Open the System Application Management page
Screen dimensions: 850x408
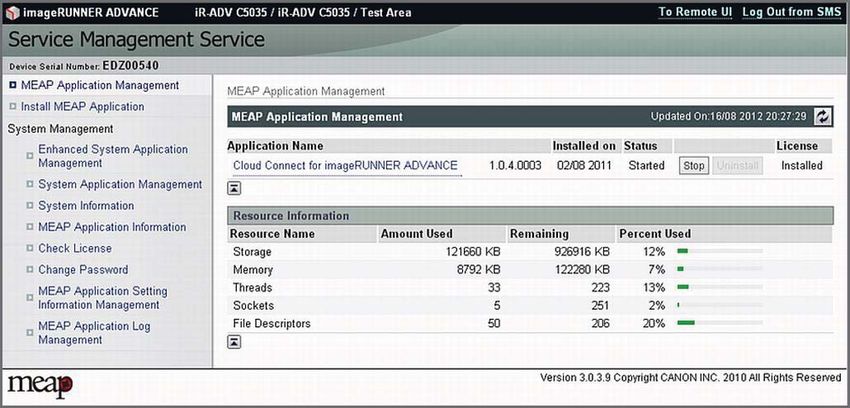click(120, 185)
